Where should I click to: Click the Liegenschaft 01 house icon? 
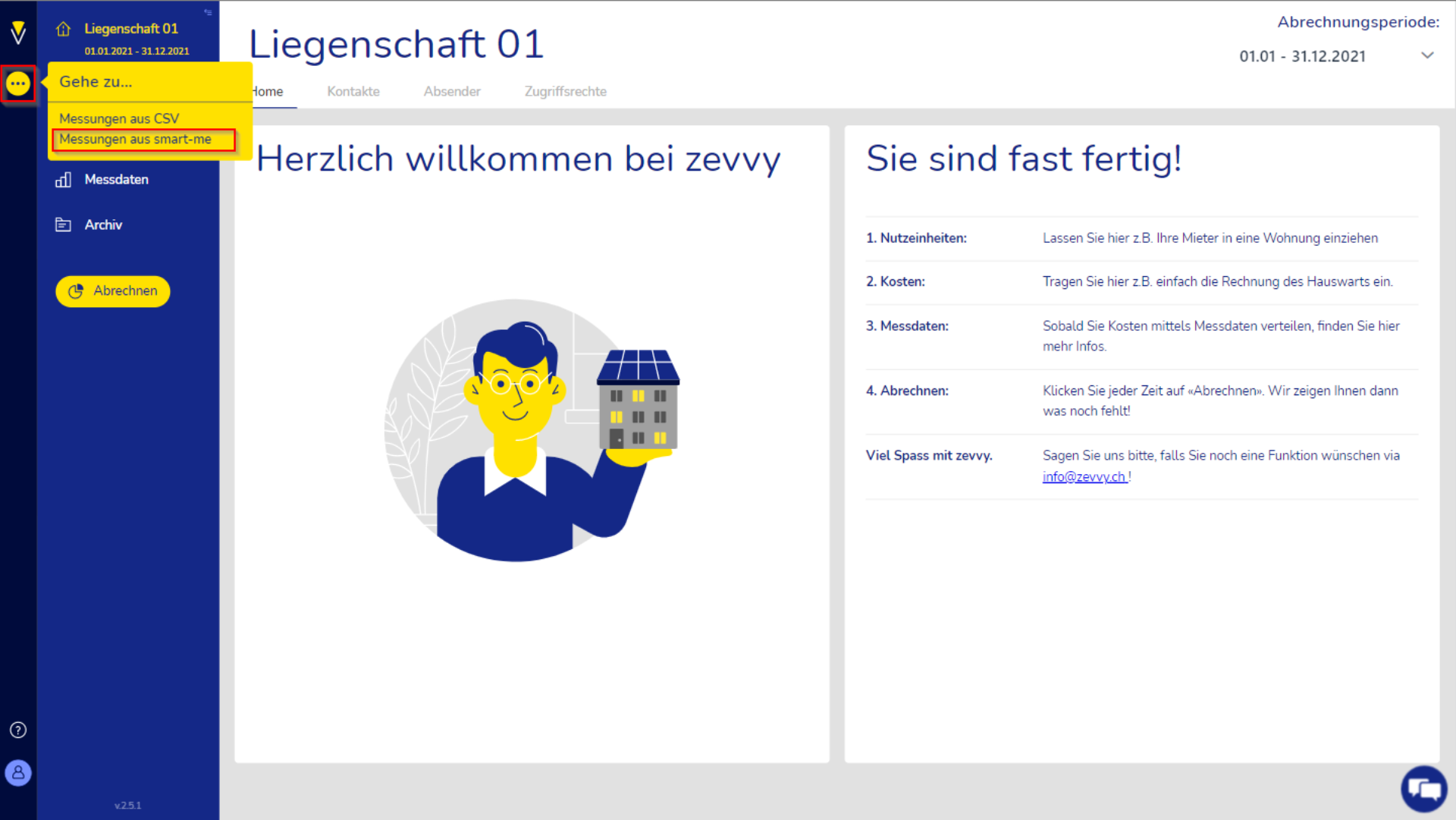[63, 29]
